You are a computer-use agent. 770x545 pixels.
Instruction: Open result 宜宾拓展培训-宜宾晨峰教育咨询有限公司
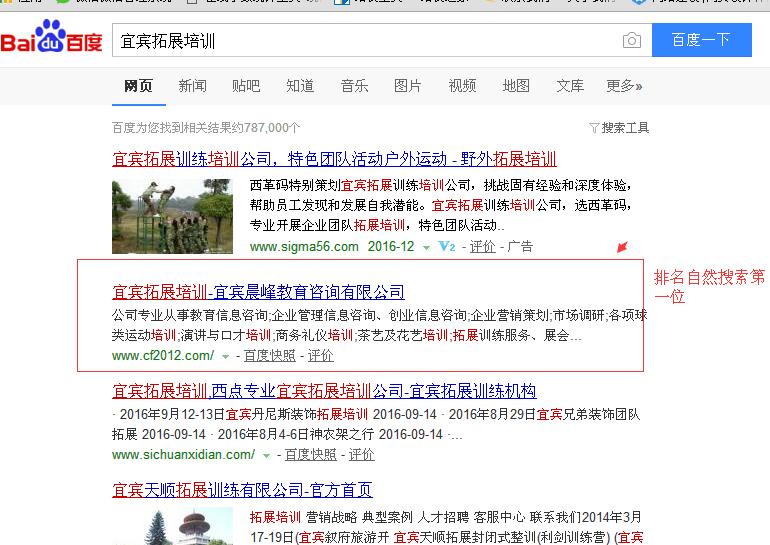pyautogui.click(x=258, y=292)
